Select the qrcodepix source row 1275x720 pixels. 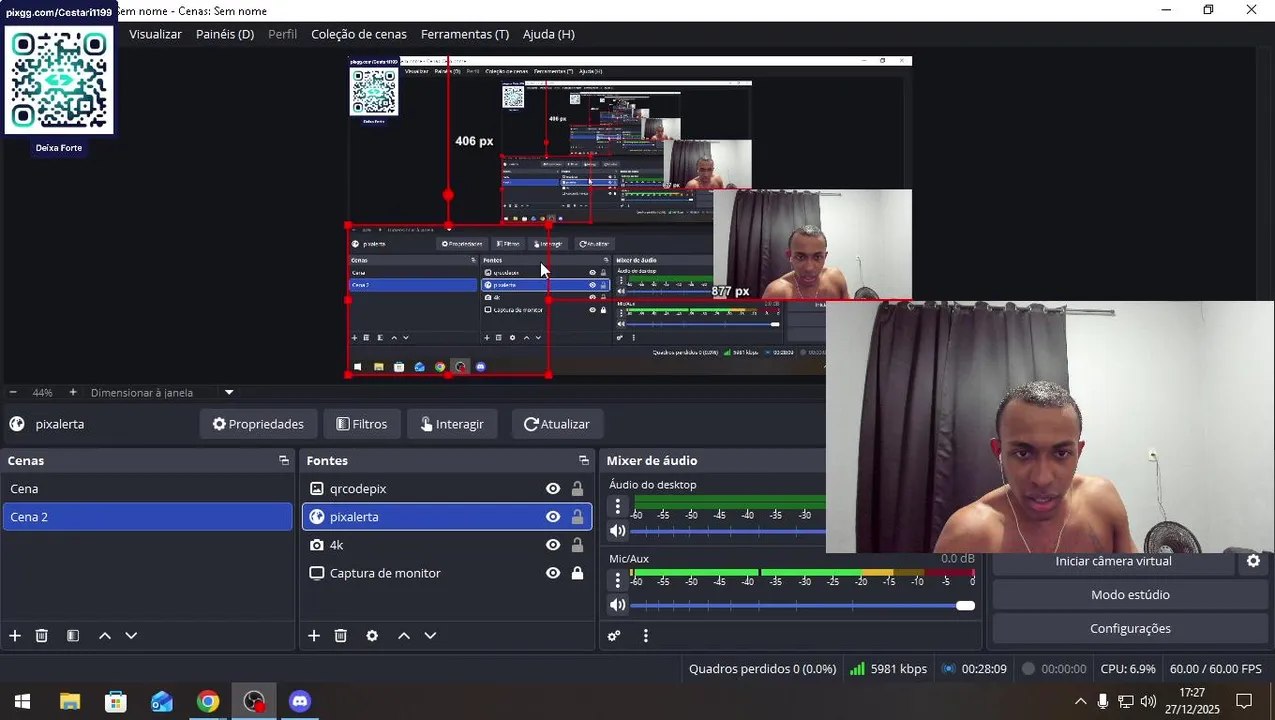[x=447, y=489]
